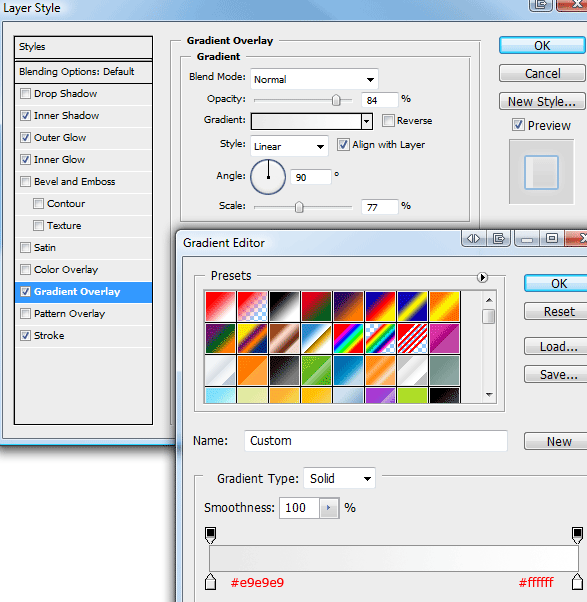Pick the black-to-white gradient preset
587x602 pixels.
point(284,306)
